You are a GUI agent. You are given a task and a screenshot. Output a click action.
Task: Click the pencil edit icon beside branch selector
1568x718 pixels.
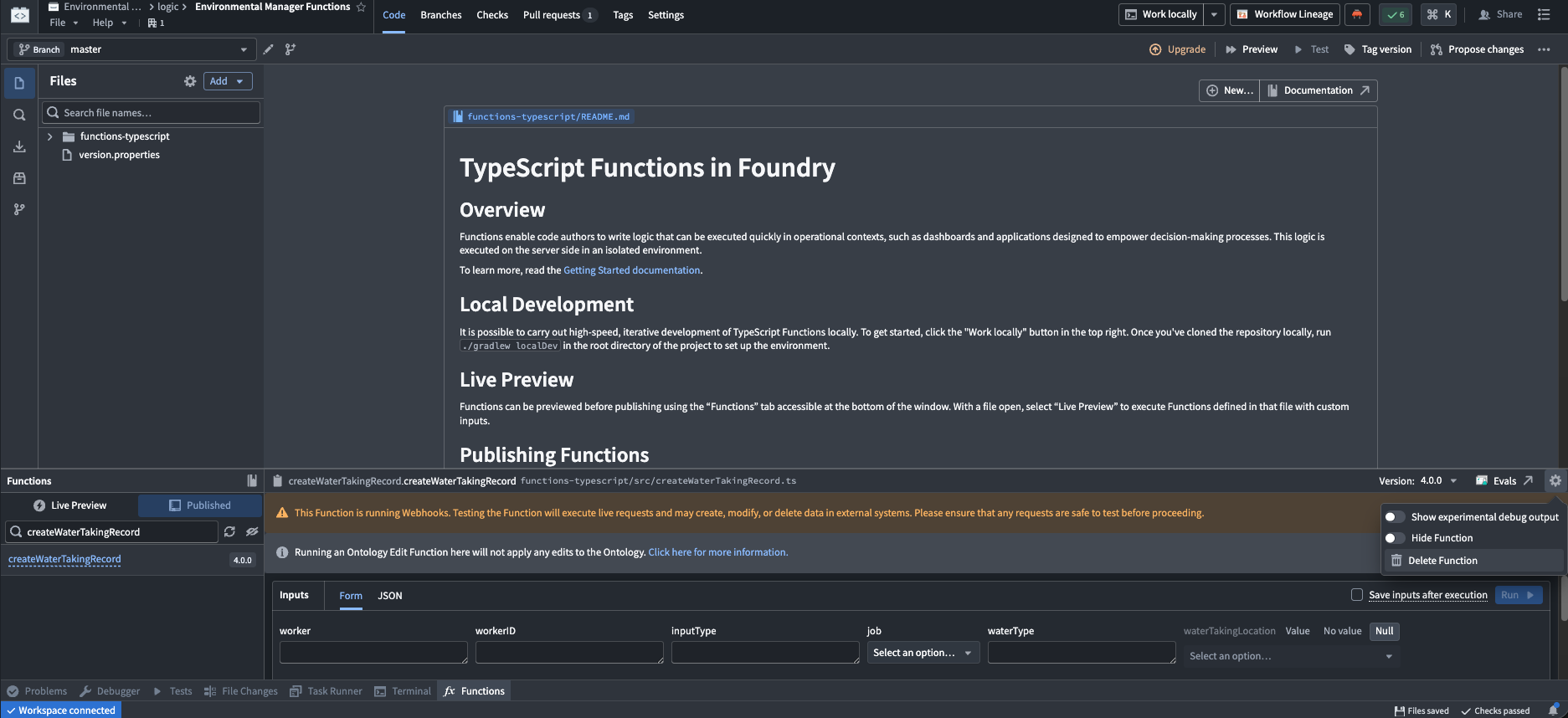tap(268, 49)
